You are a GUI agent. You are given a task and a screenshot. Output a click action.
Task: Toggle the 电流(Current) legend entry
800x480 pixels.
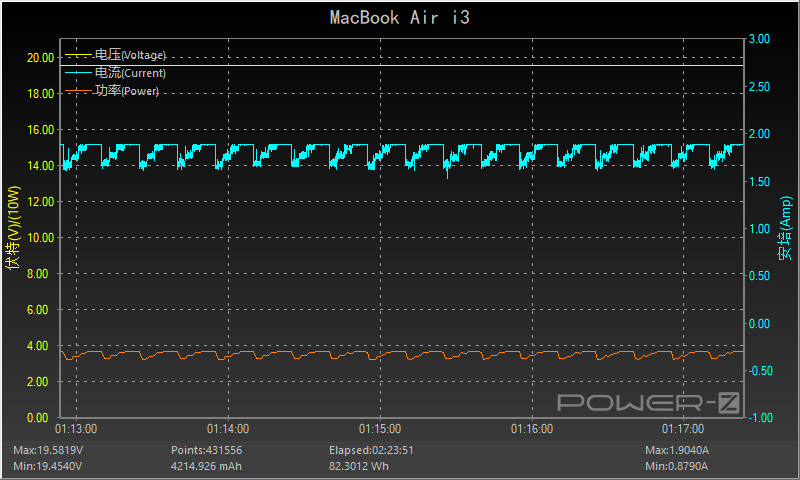pos(130,73)
